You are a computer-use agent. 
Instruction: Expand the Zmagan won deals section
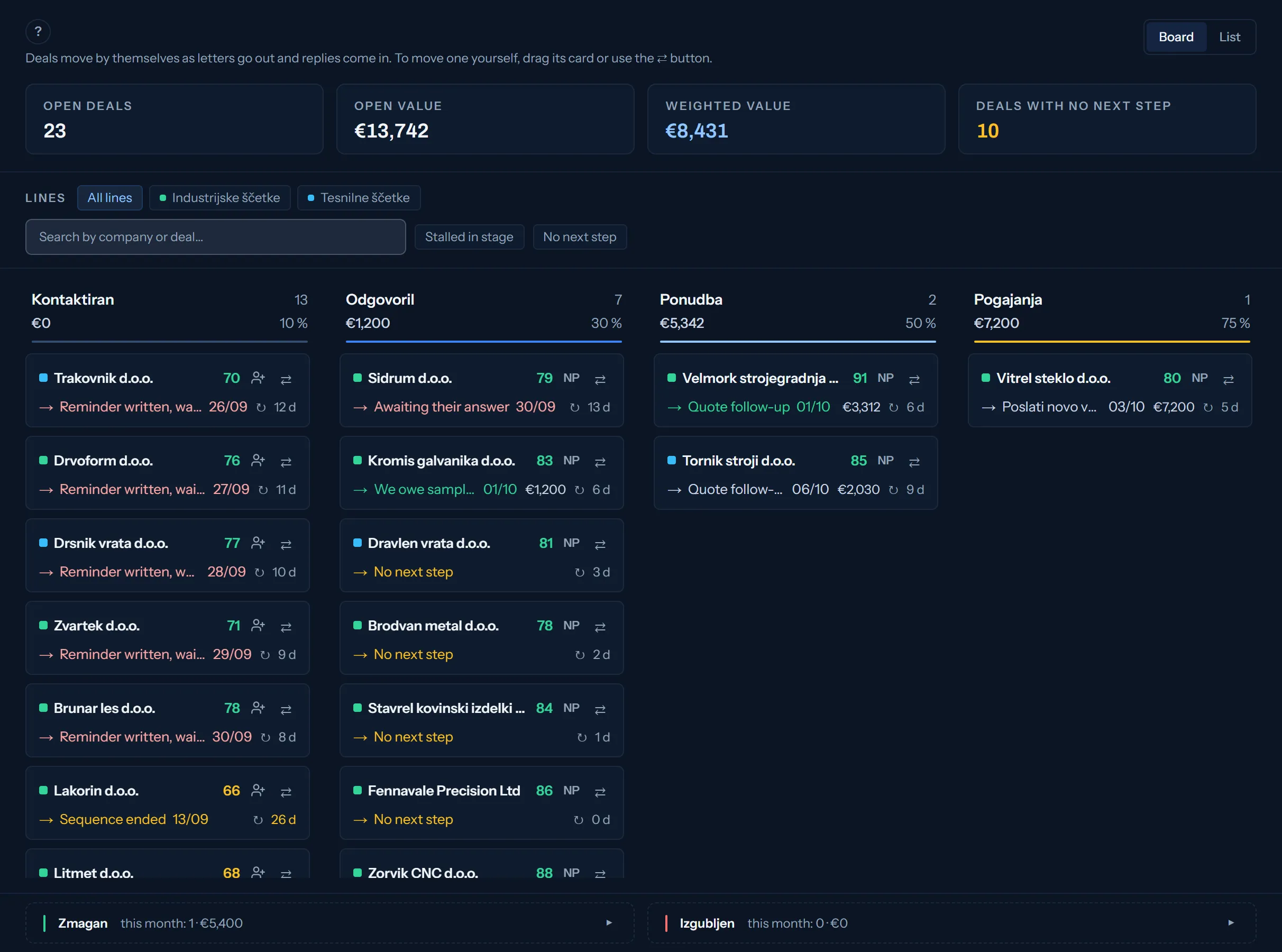[x=329, y=922]
